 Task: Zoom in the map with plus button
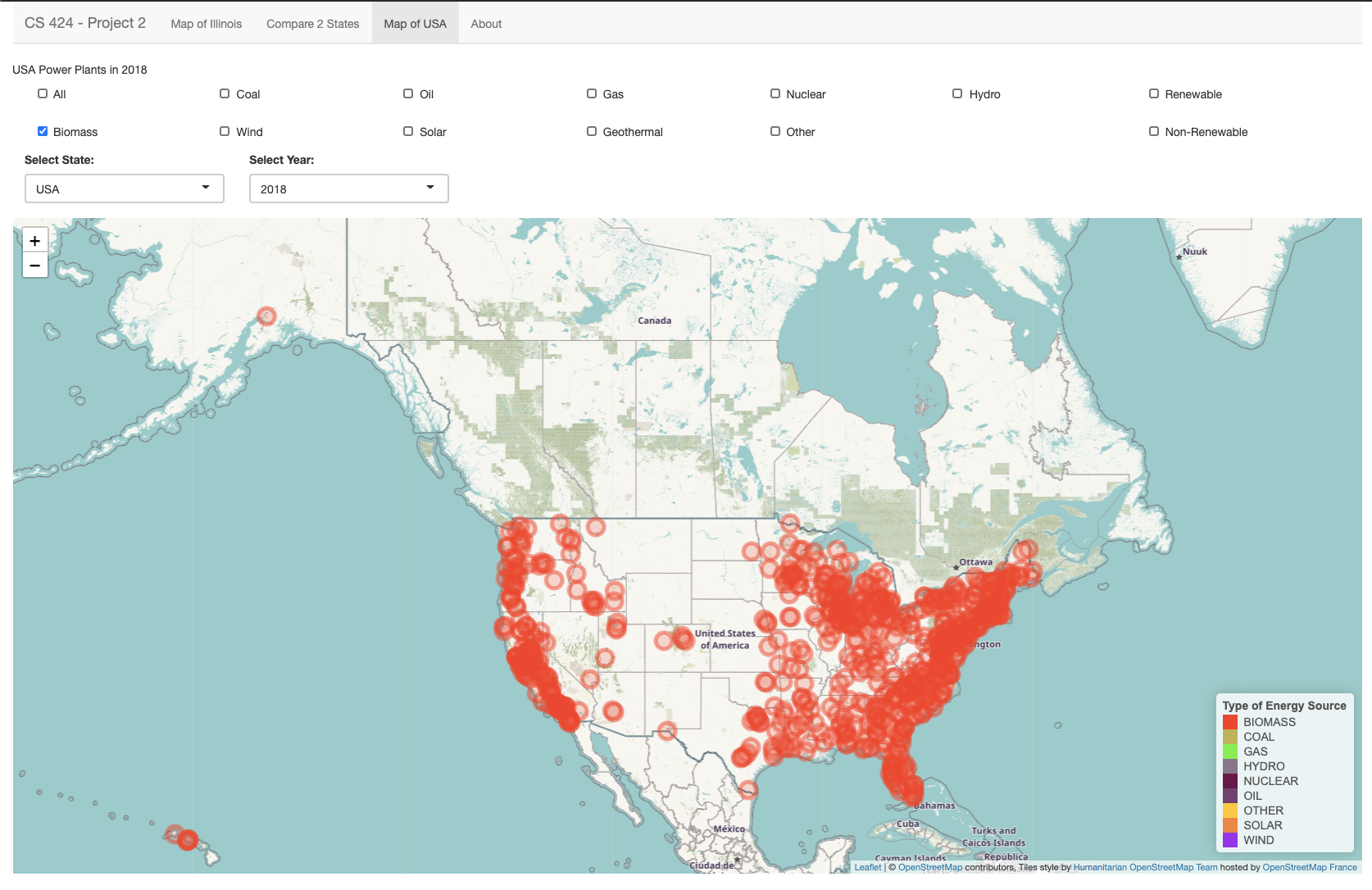coord(34,240)
